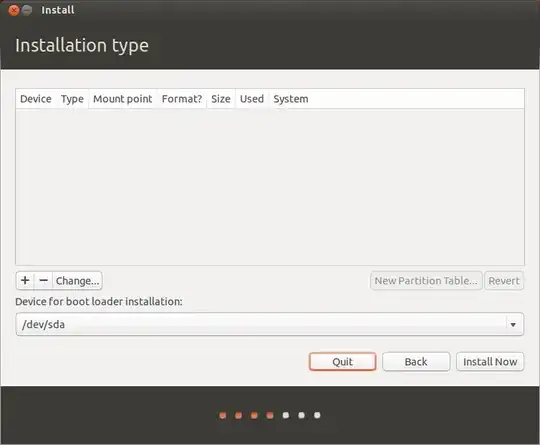Start installation with Install Now
Image resolution: width=540 pixels, height=445 pixels.
click(490, 362)
